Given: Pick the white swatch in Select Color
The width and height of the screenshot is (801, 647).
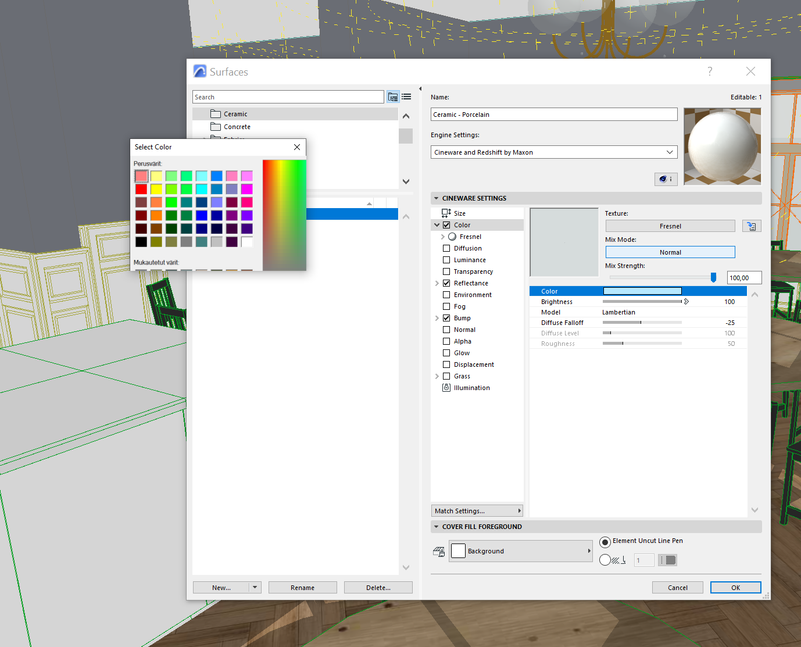Looking at the screenshot, I should click(x=247, y=241).
